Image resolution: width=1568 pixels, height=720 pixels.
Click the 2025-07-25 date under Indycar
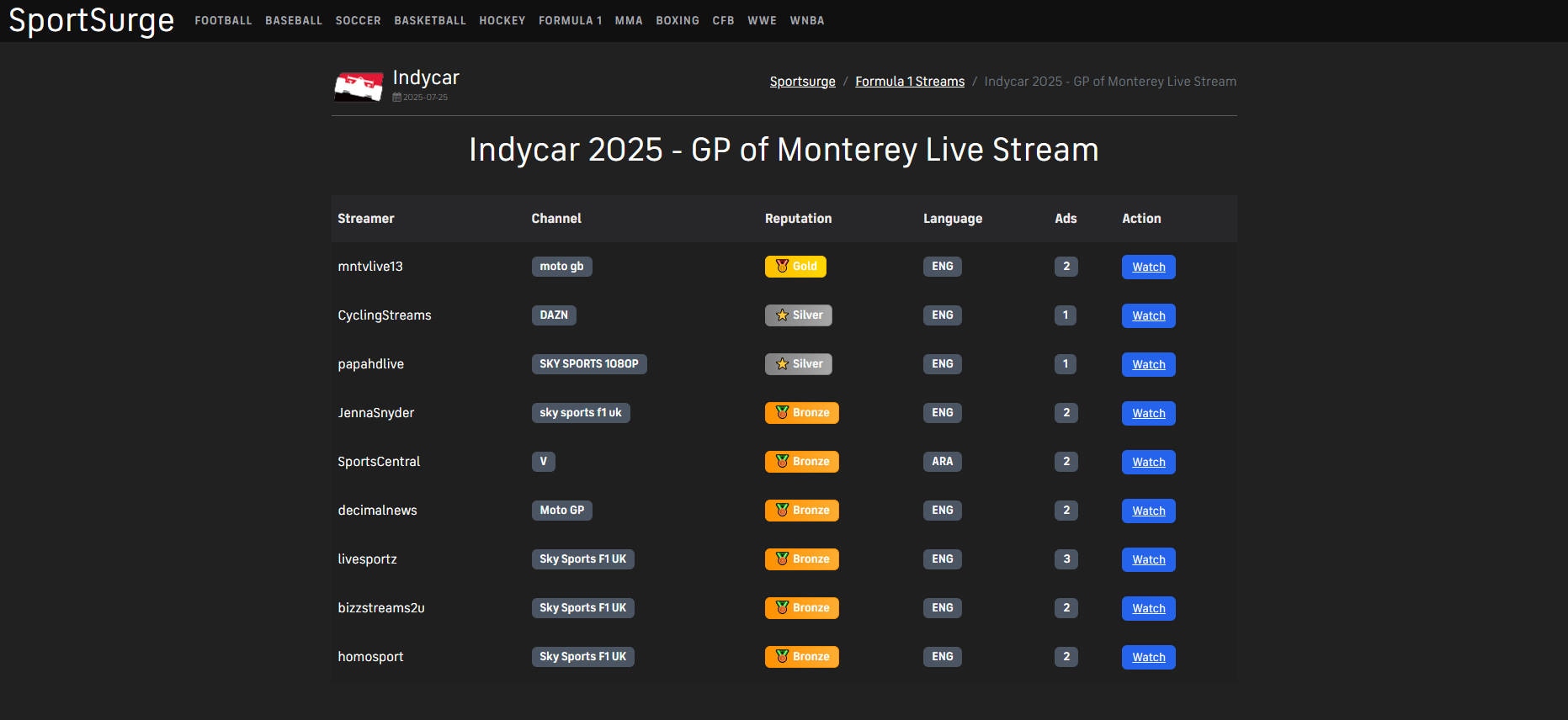[421, 98]
